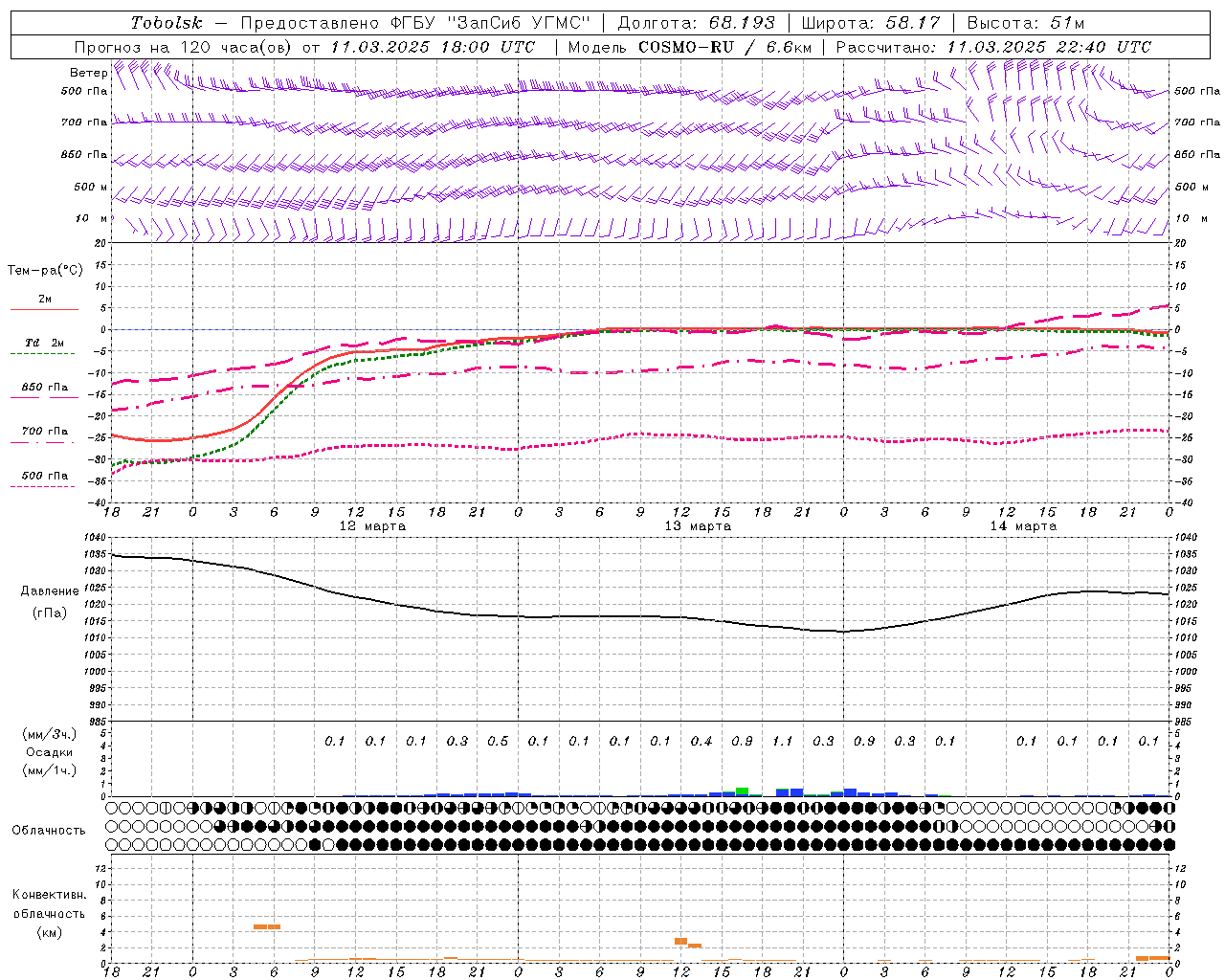Viewport: 1225px width, 980px height.
Task: Click the precipitation value "0.4"
Action: (x=702, y=742)
